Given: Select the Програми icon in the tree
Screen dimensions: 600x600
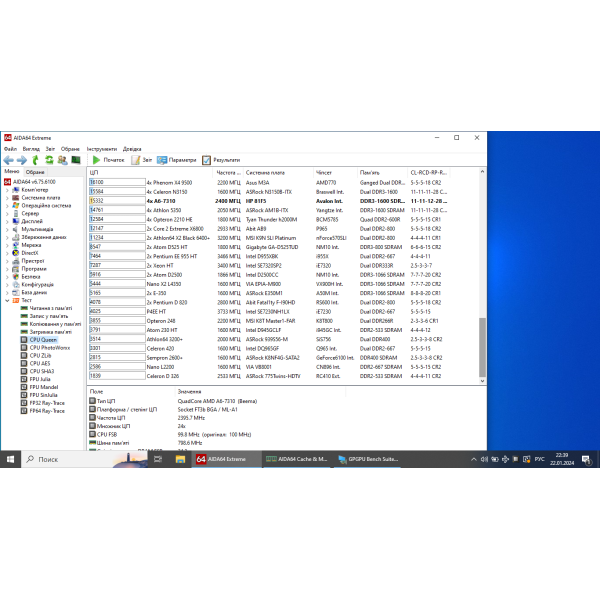Looking at the screenshot, I should click(x=16, y=269).
